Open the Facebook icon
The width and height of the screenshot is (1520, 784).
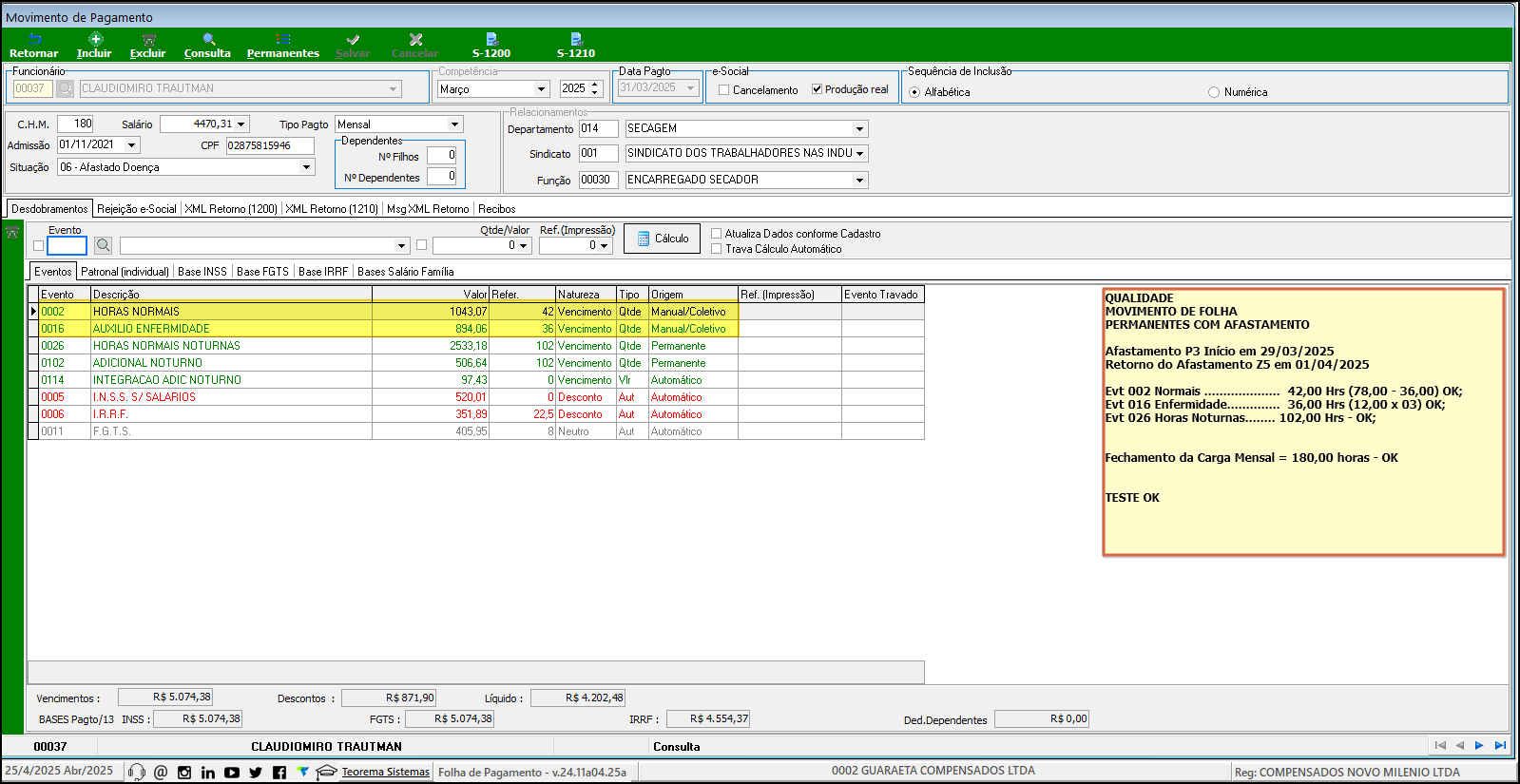tap(279, 773)
